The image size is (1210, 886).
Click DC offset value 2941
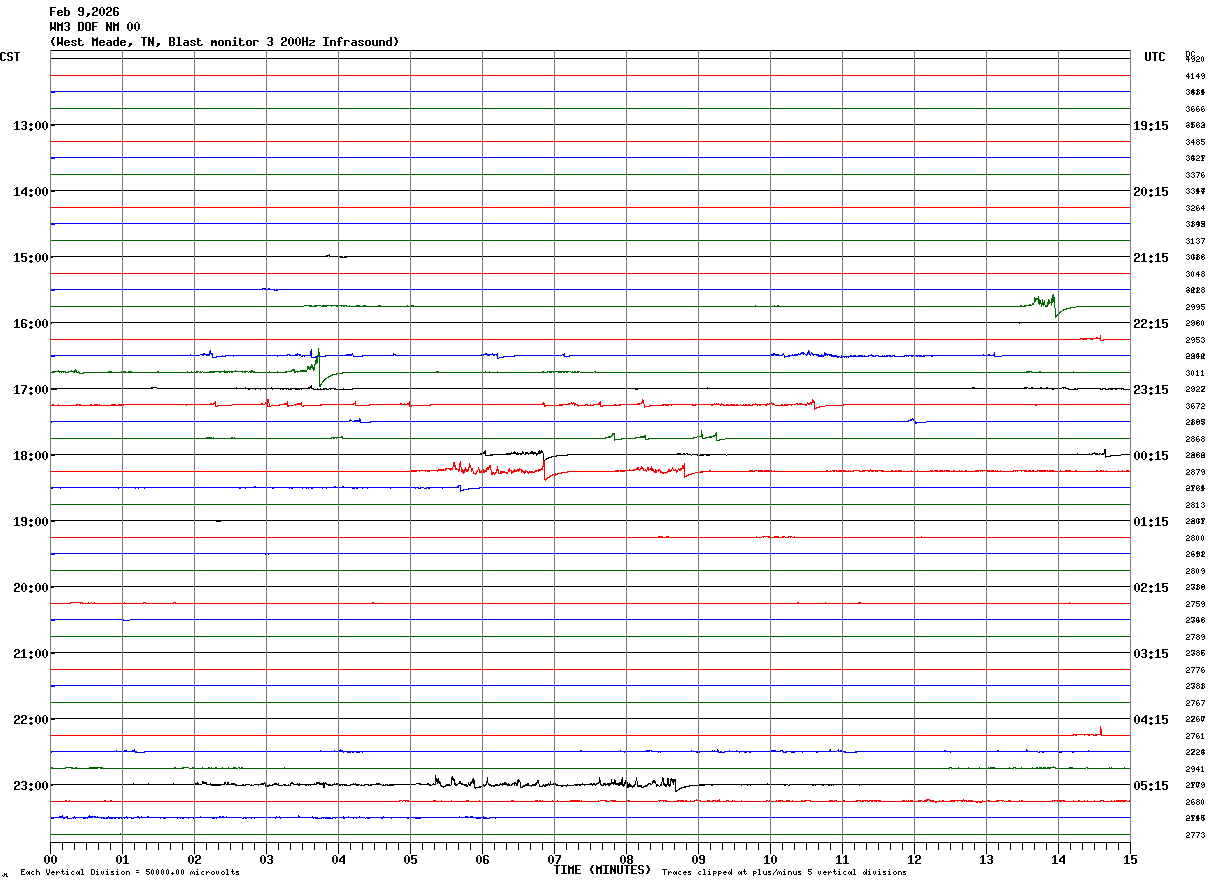coord(1195,769)
